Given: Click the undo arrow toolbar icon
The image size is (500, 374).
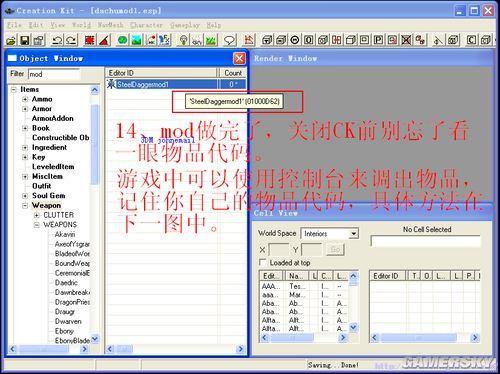Looking at the screenshot, I should coord(57,40).
